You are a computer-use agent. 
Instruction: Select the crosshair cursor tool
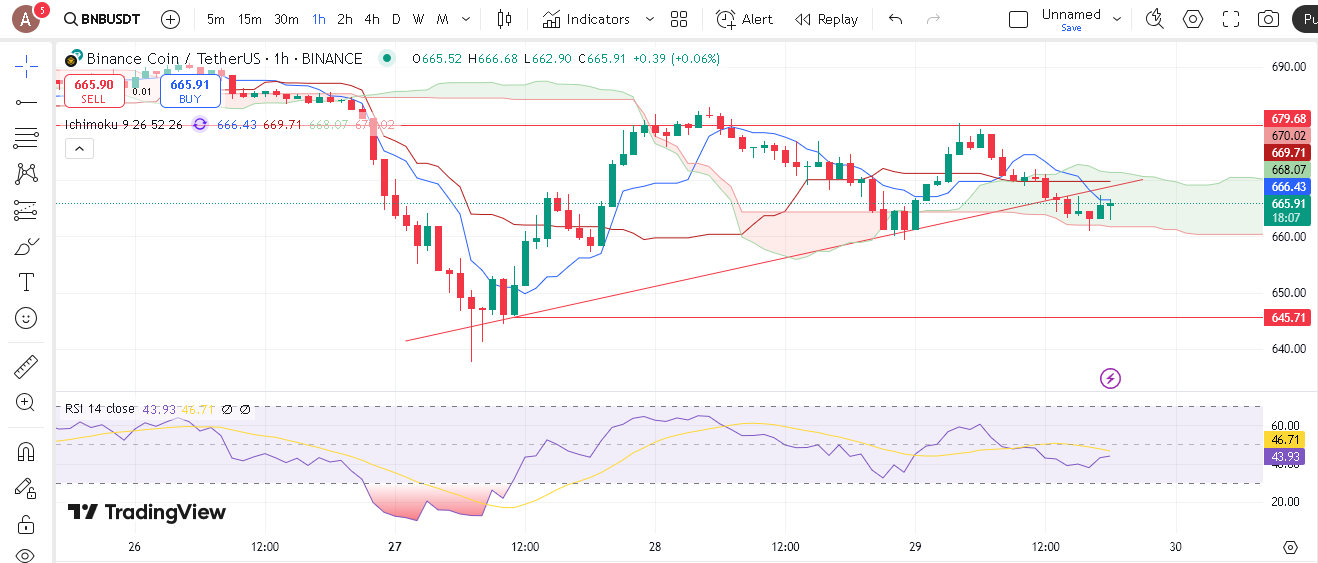point(26,67)
